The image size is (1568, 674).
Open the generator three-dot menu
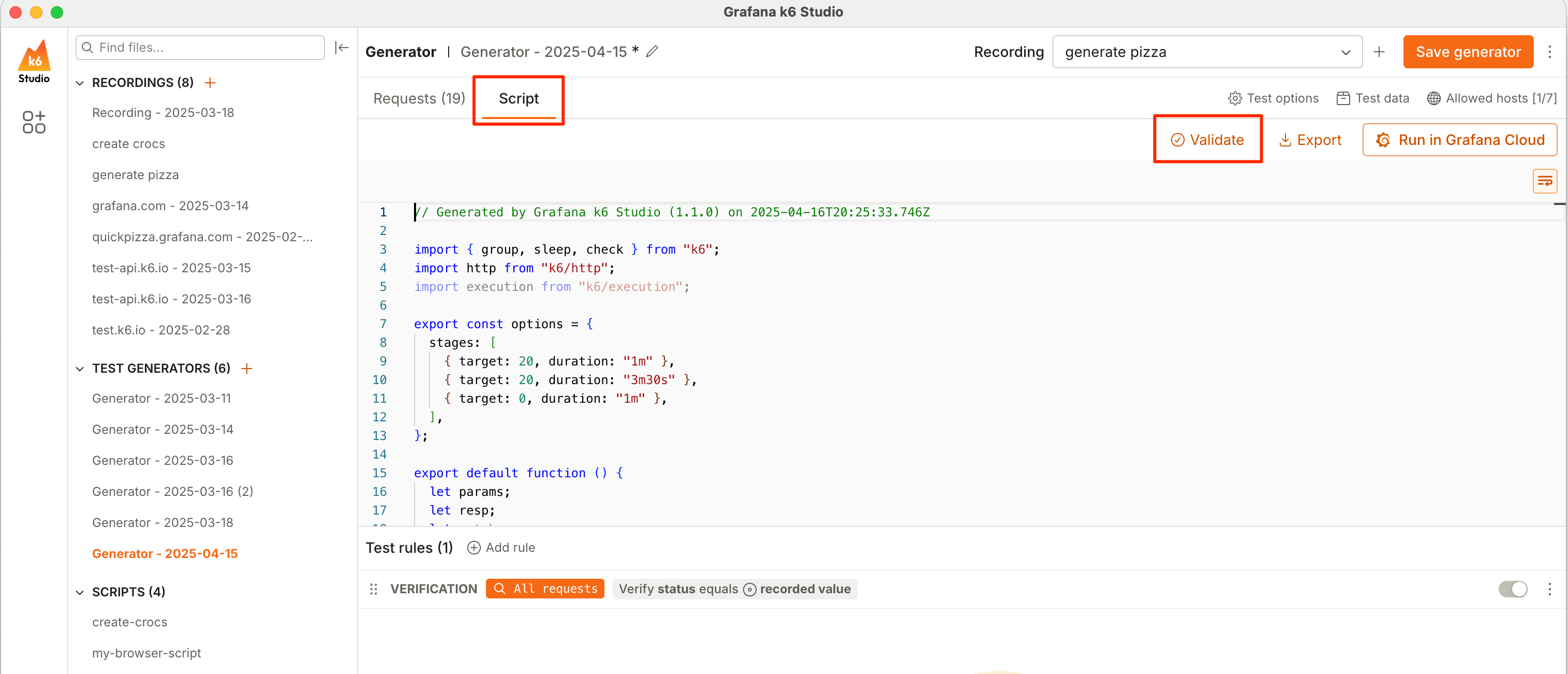tap(1550, 52)
